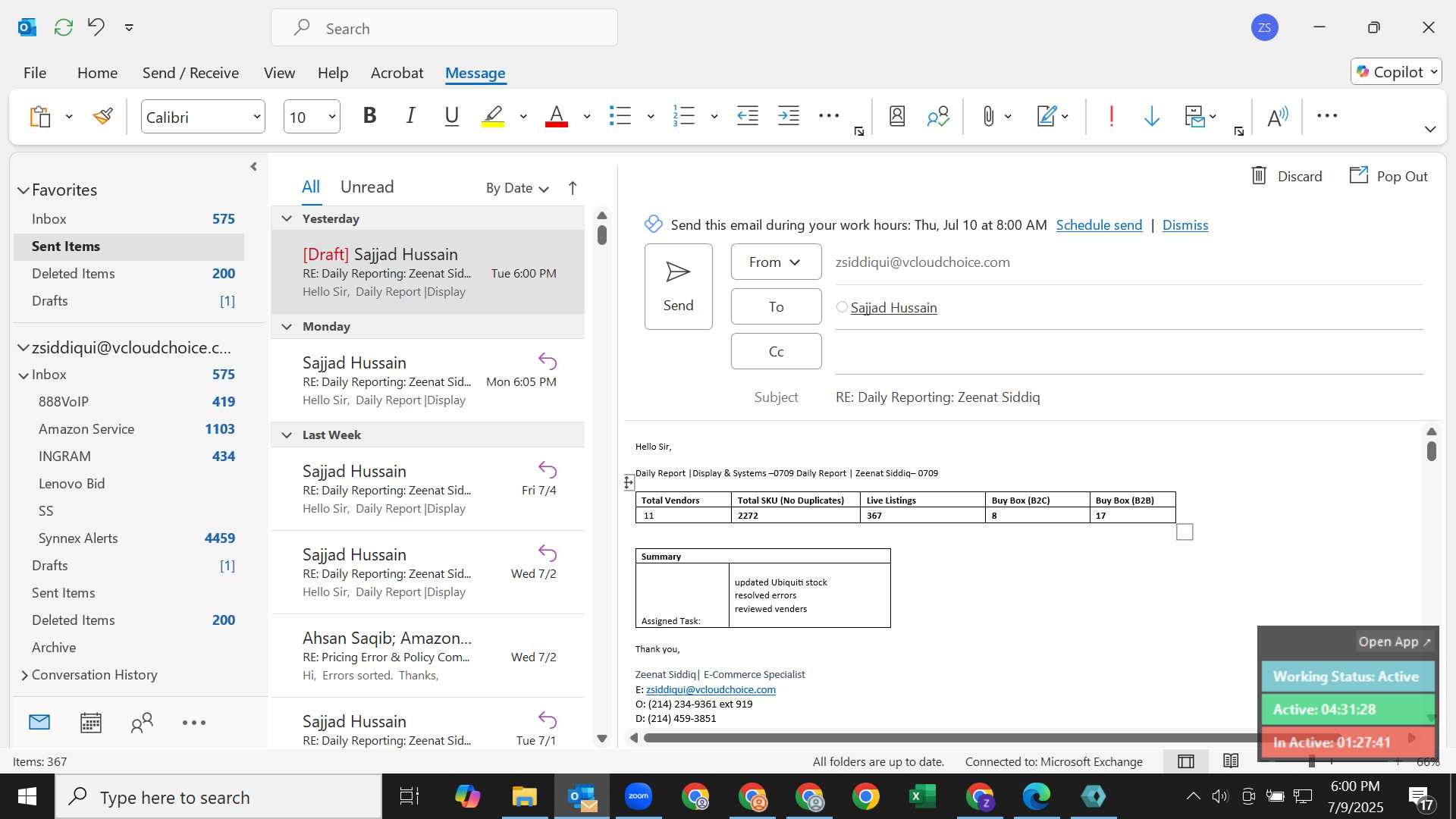This screenshot has width=1456, height=819.
Task: Collapse the Favorites group
Action: [24, 190]
